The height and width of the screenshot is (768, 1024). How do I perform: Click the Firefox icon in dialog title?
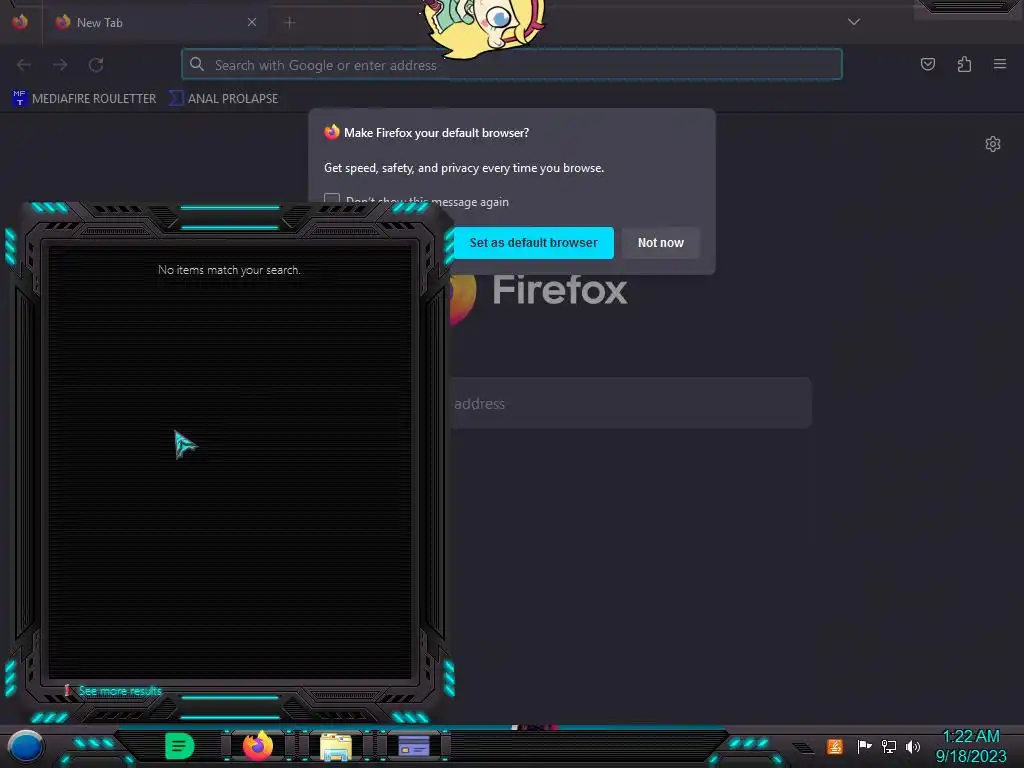[332, 133]
